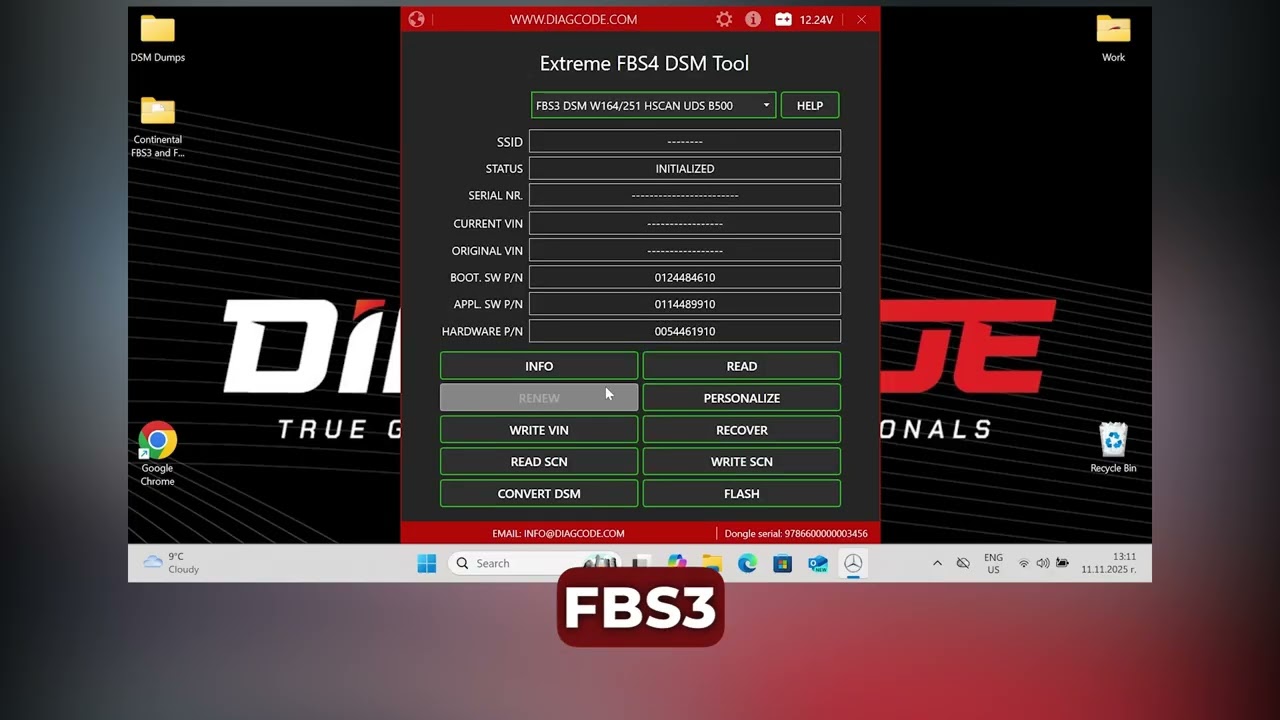
Task: Open the Windows Start menu
Action: [x=427, y=564]
